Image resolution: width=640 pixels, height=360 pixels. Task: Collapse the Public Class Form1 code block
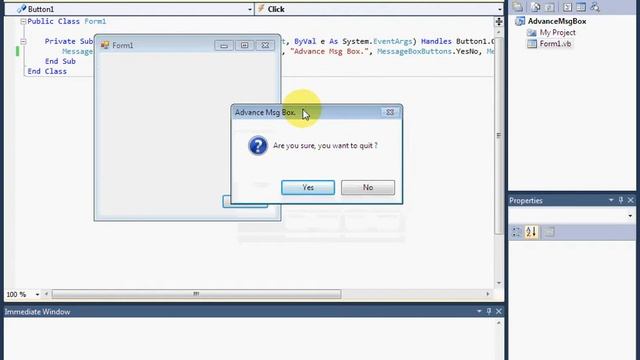[23, 21]
